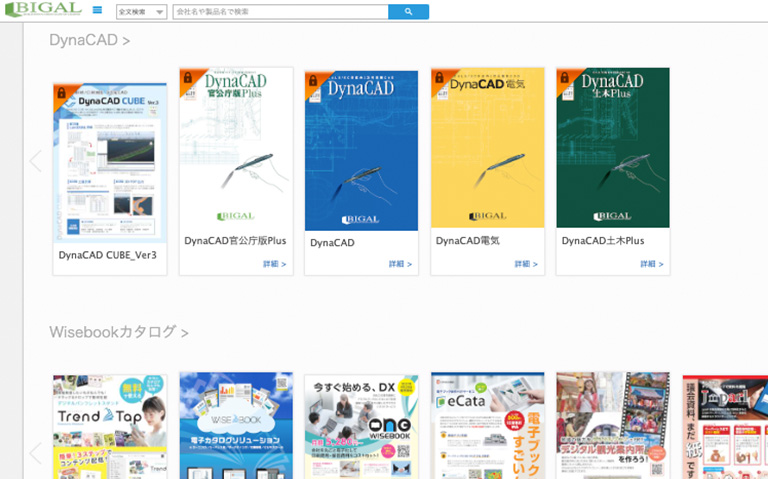
Task: Click the DynaCAD CUBE_Ver3 title text
Action: (108, 255)
